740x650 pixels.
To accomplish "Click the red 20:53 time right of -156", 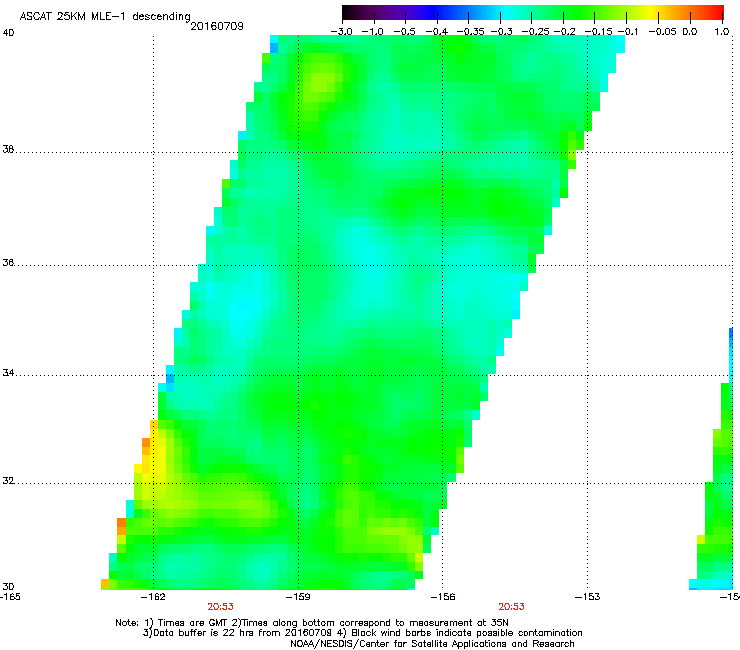I will coord(512,607).
